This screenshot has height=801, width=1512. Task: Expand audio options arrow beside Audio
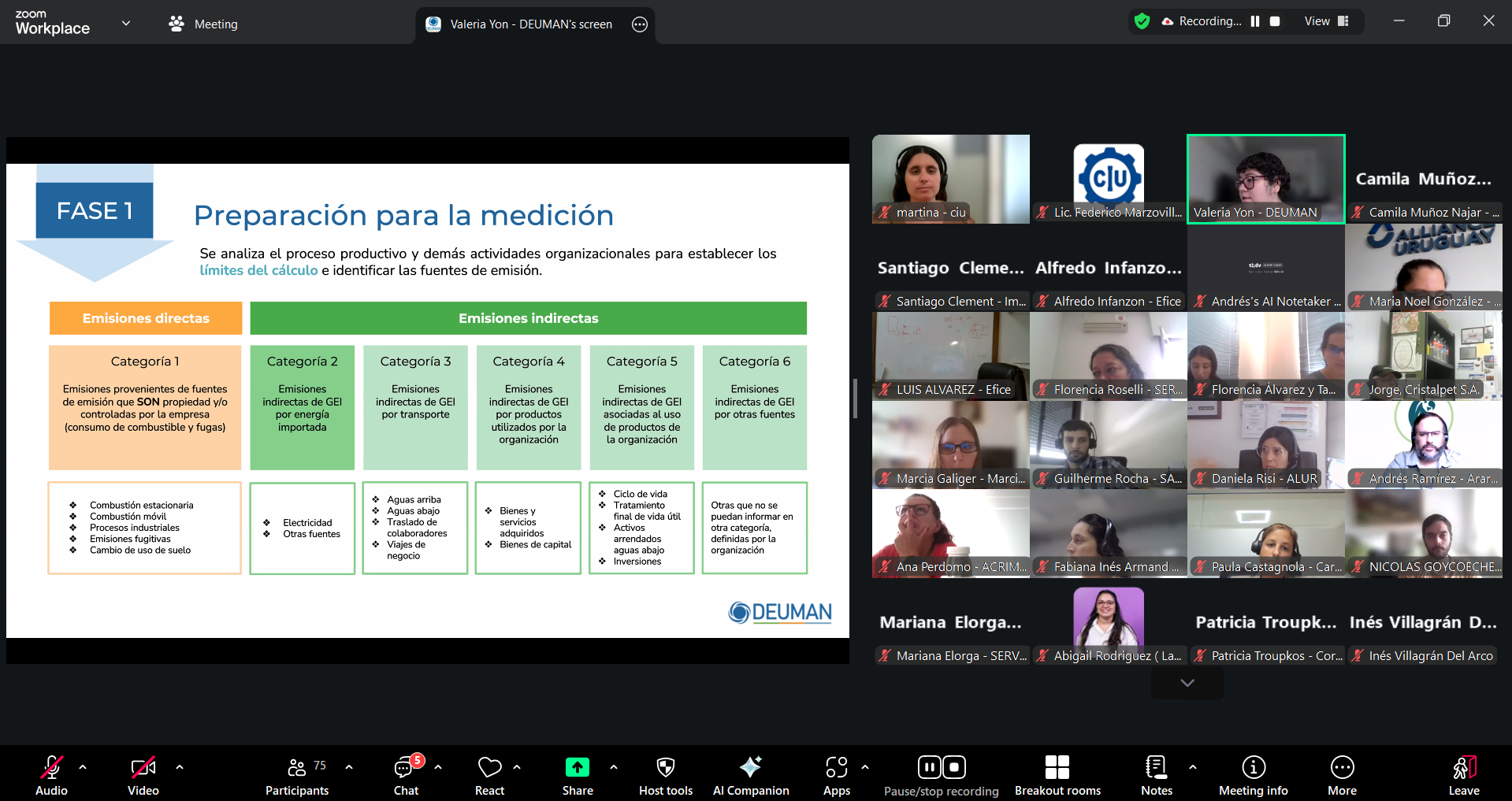(83, 766)
